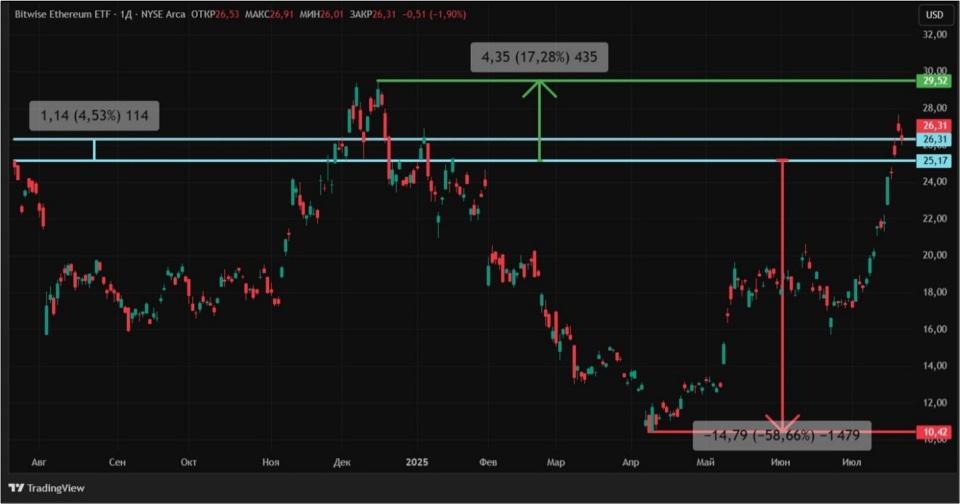
Task: Click the 1,14 (4,53%) measurement label
Action: 95,116
